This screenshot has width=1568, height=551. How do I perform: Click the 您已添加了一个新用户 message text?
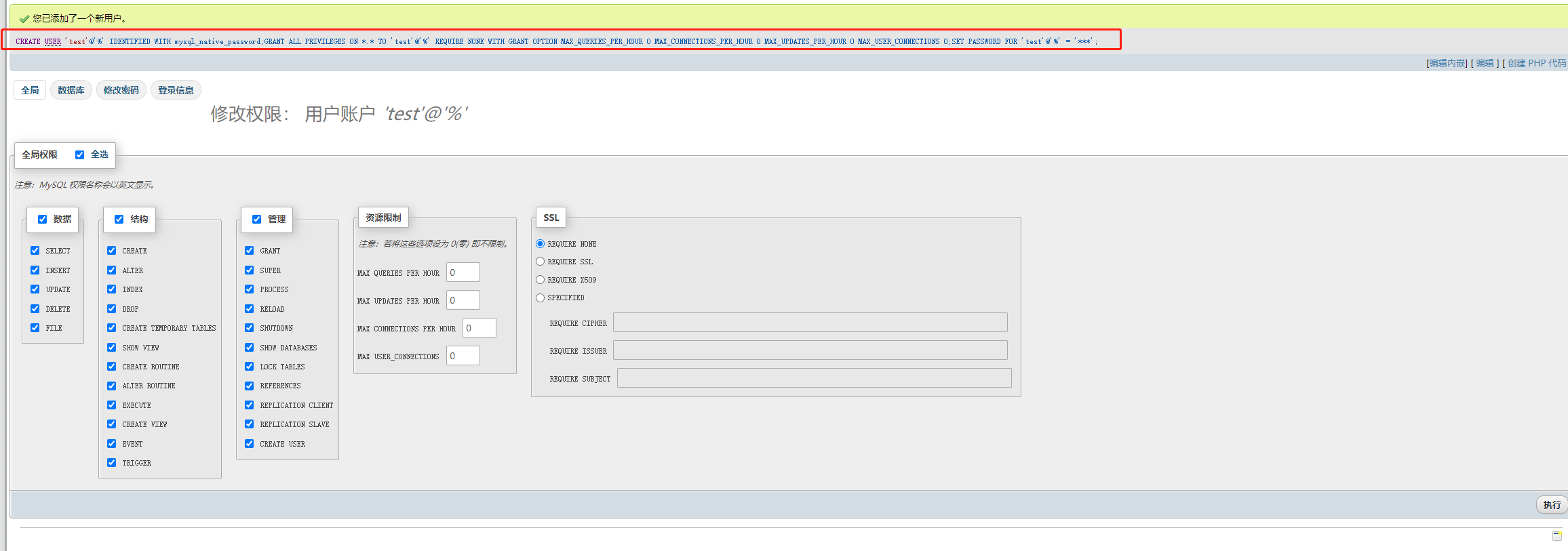79,18
